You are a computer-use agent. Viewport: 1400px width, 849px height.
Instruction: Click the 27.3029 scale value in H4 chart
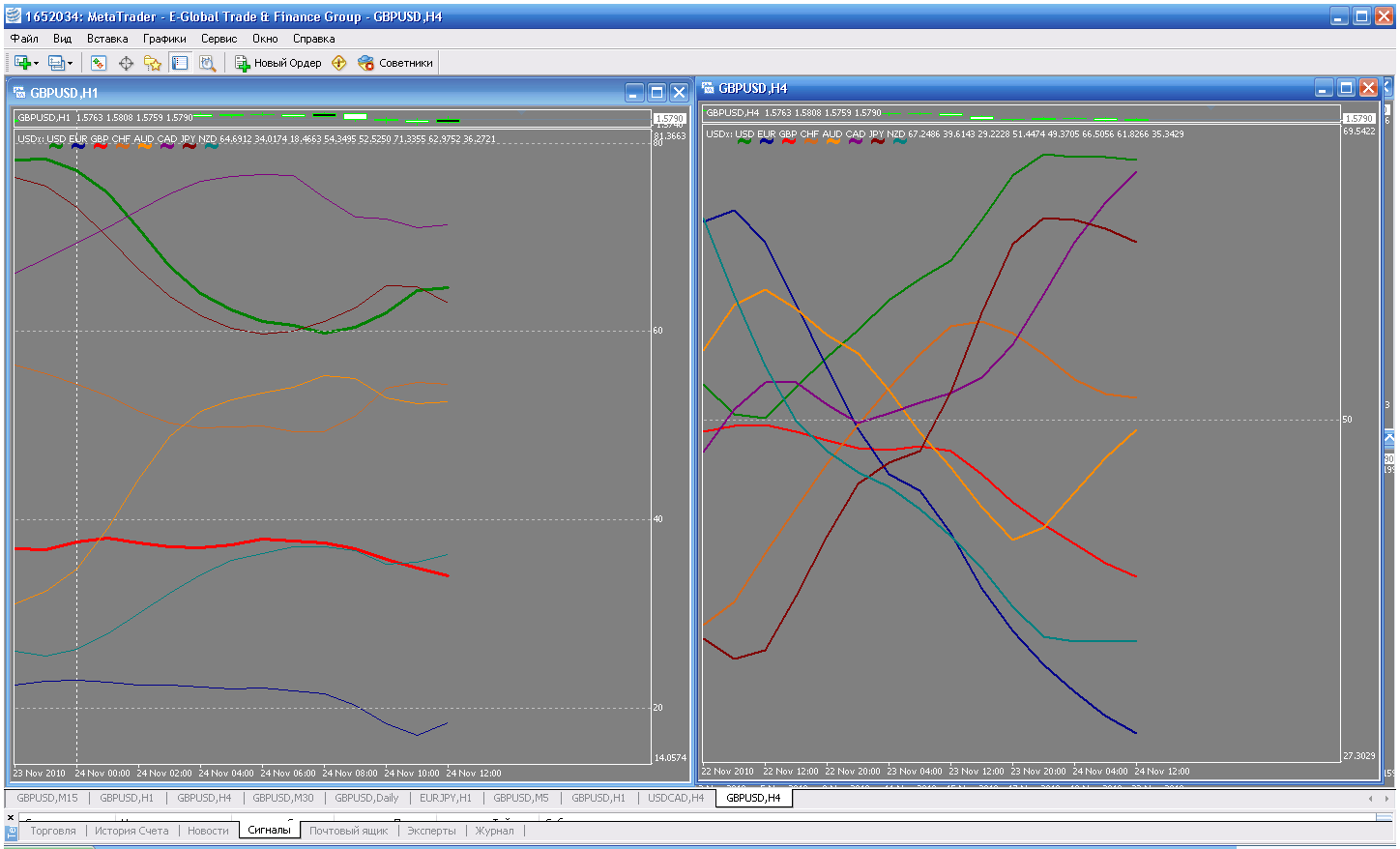tap(1358, 756)
